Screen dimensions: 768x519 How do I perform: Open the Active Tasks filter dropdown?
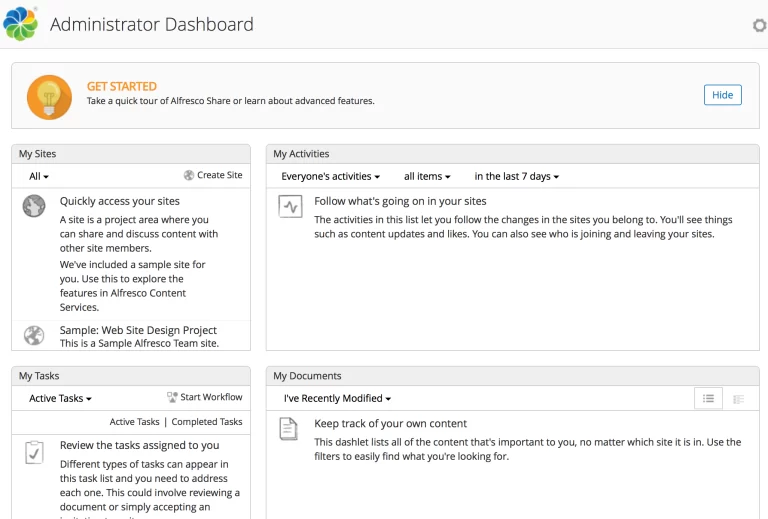point(60,399)
